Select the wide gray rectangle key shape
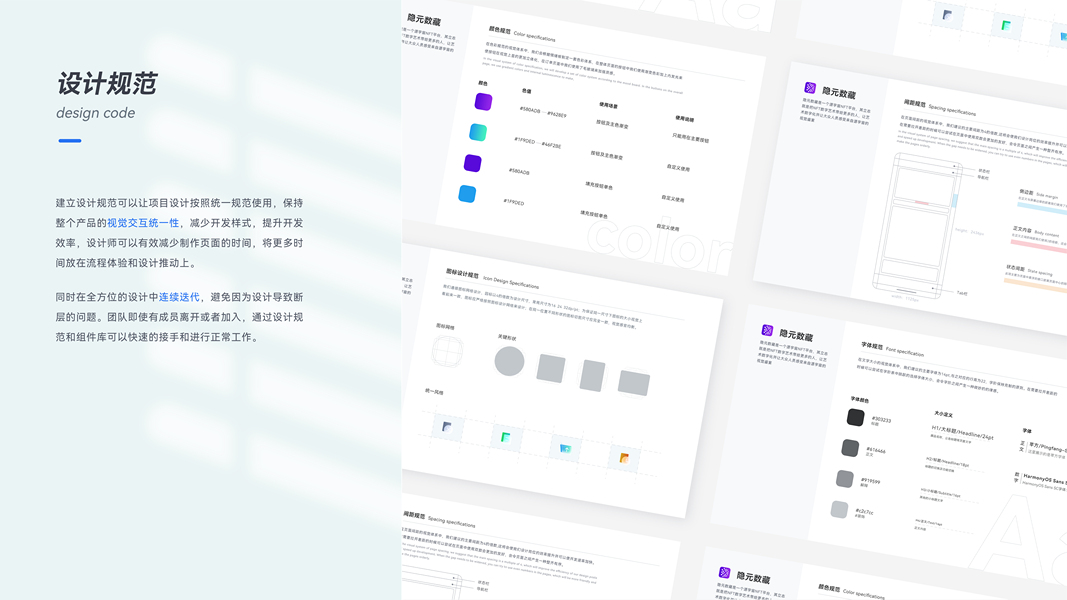 click(x=634, y=383)
